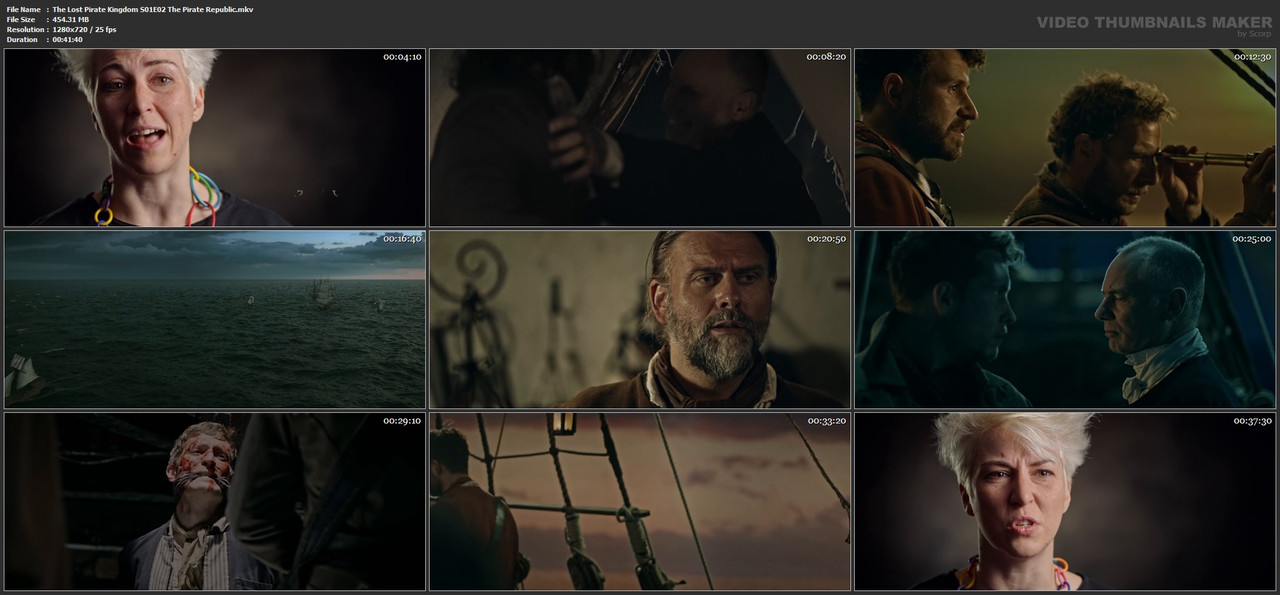The height and width of the screenshot is (595, 1280).
Task: Select the thumbnail at 00:20:50
Action: [640, 319]
